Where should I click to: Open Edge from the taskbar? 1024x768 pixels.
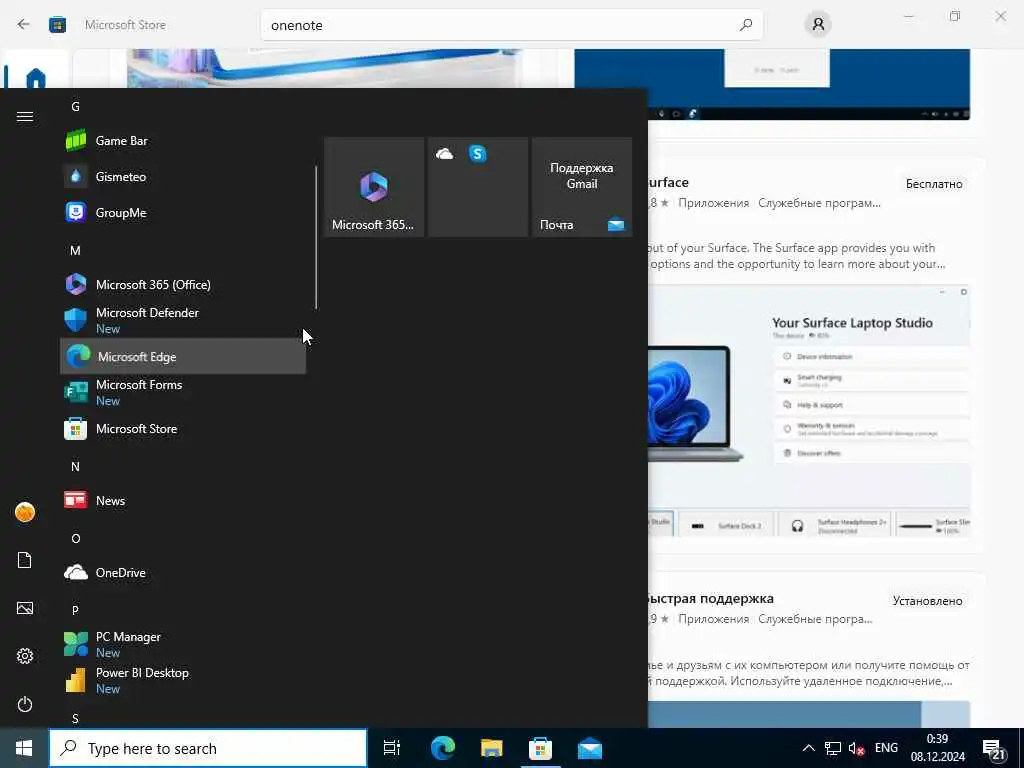pos(443,748)
